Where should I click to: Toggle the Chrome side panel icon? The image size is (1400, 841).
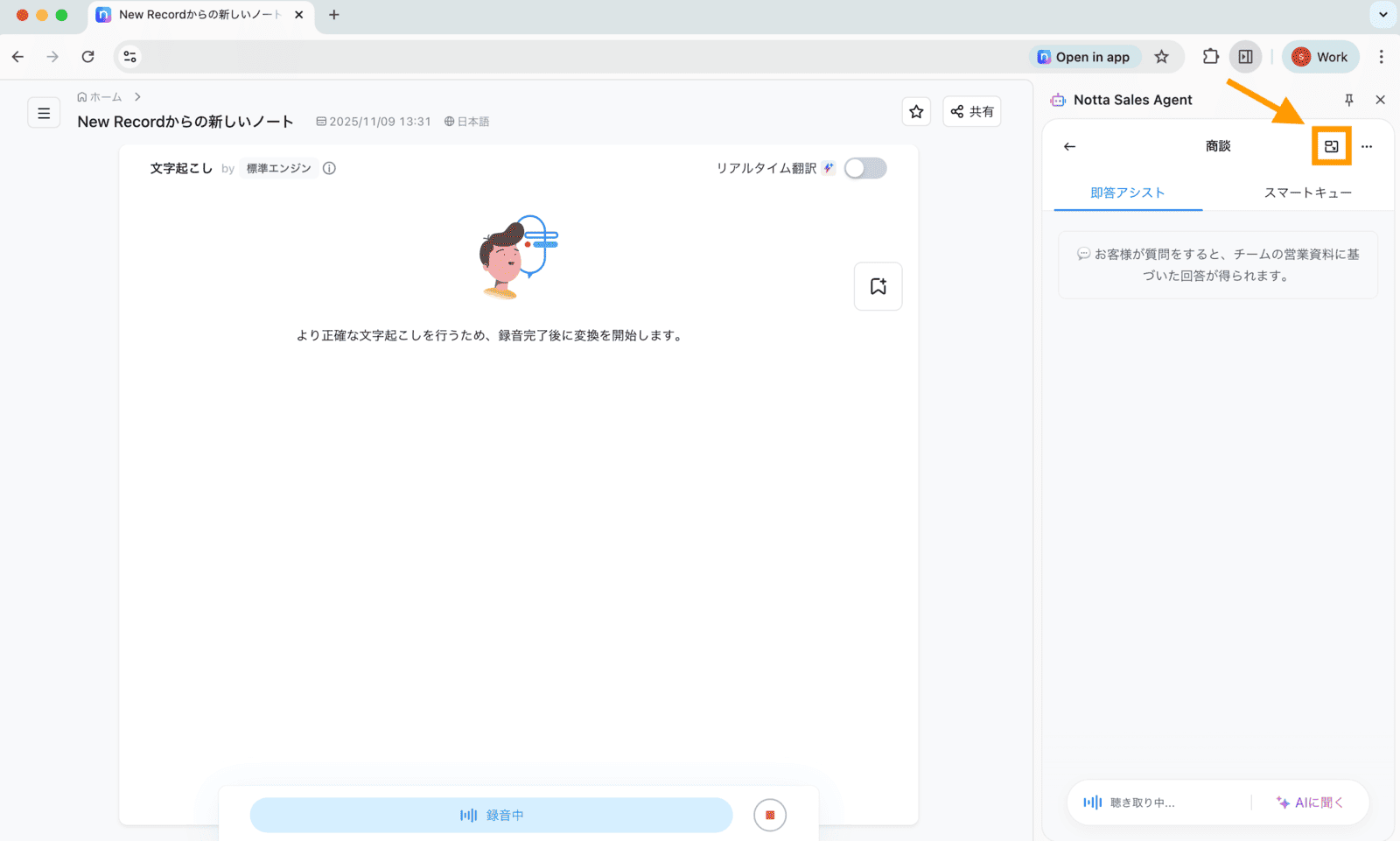pyautogui.click(x=1245, y=57)
